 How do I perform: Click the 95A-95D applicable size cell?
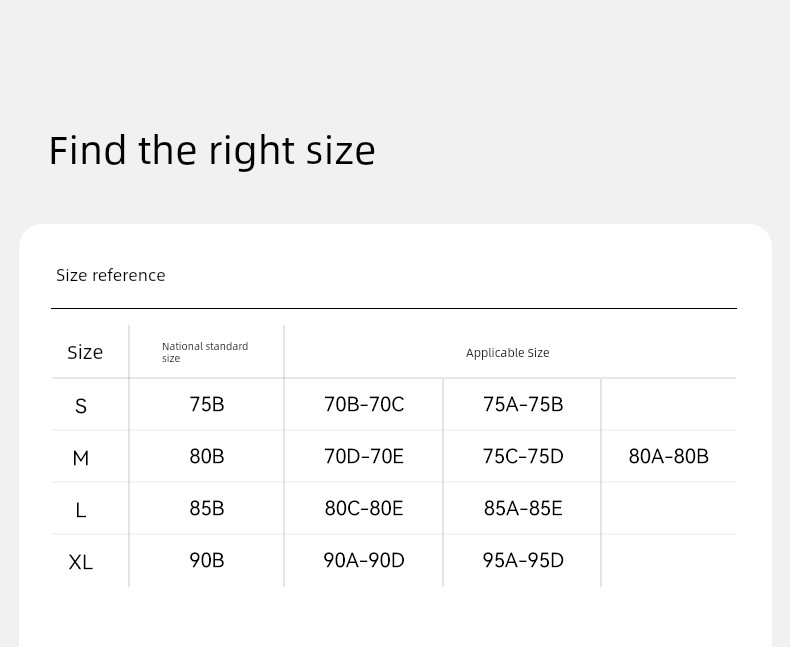tap(523, 560)
